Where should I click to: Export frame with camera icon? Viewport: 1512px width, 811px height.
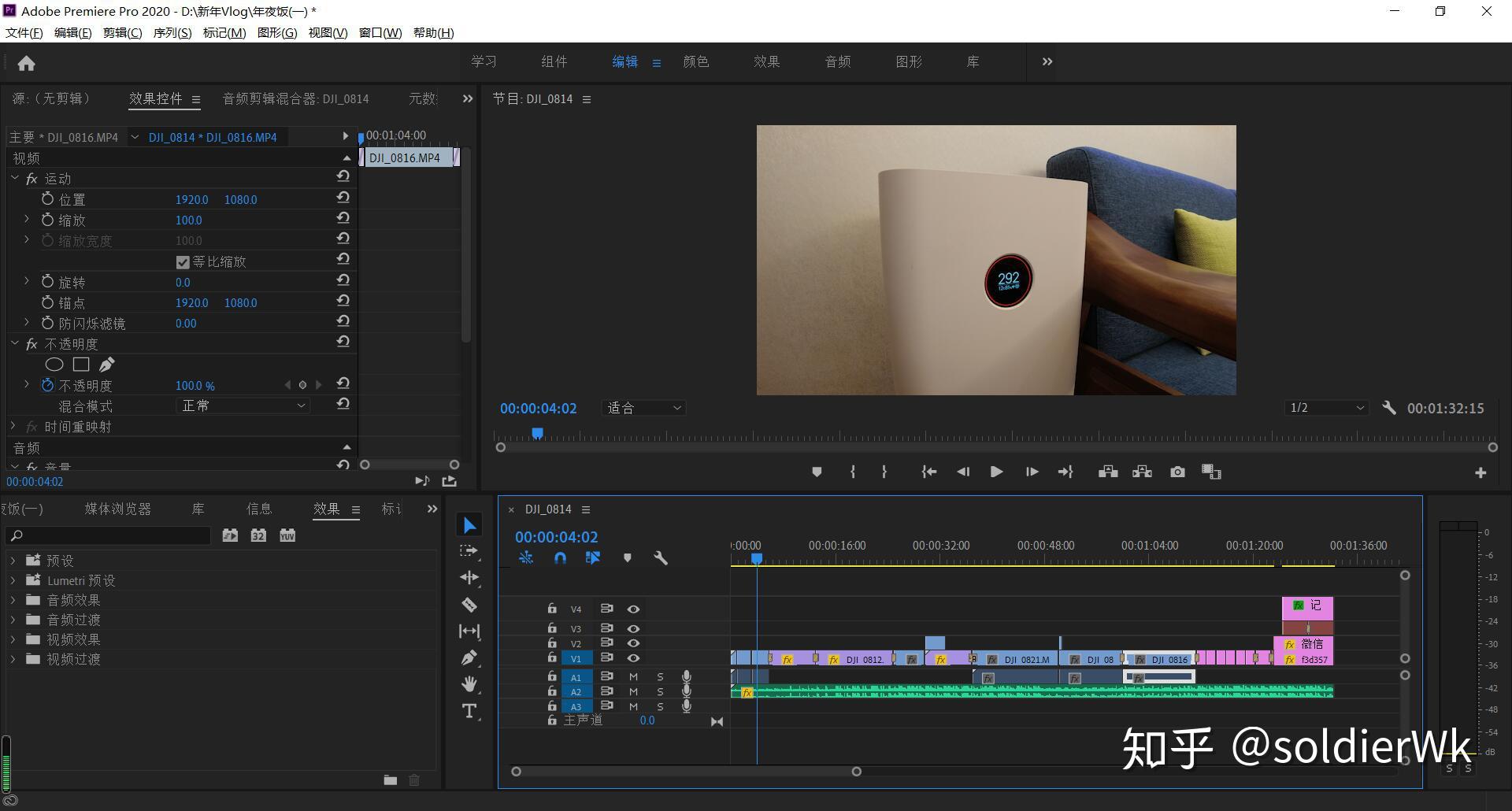click(x=1177, y=472)
